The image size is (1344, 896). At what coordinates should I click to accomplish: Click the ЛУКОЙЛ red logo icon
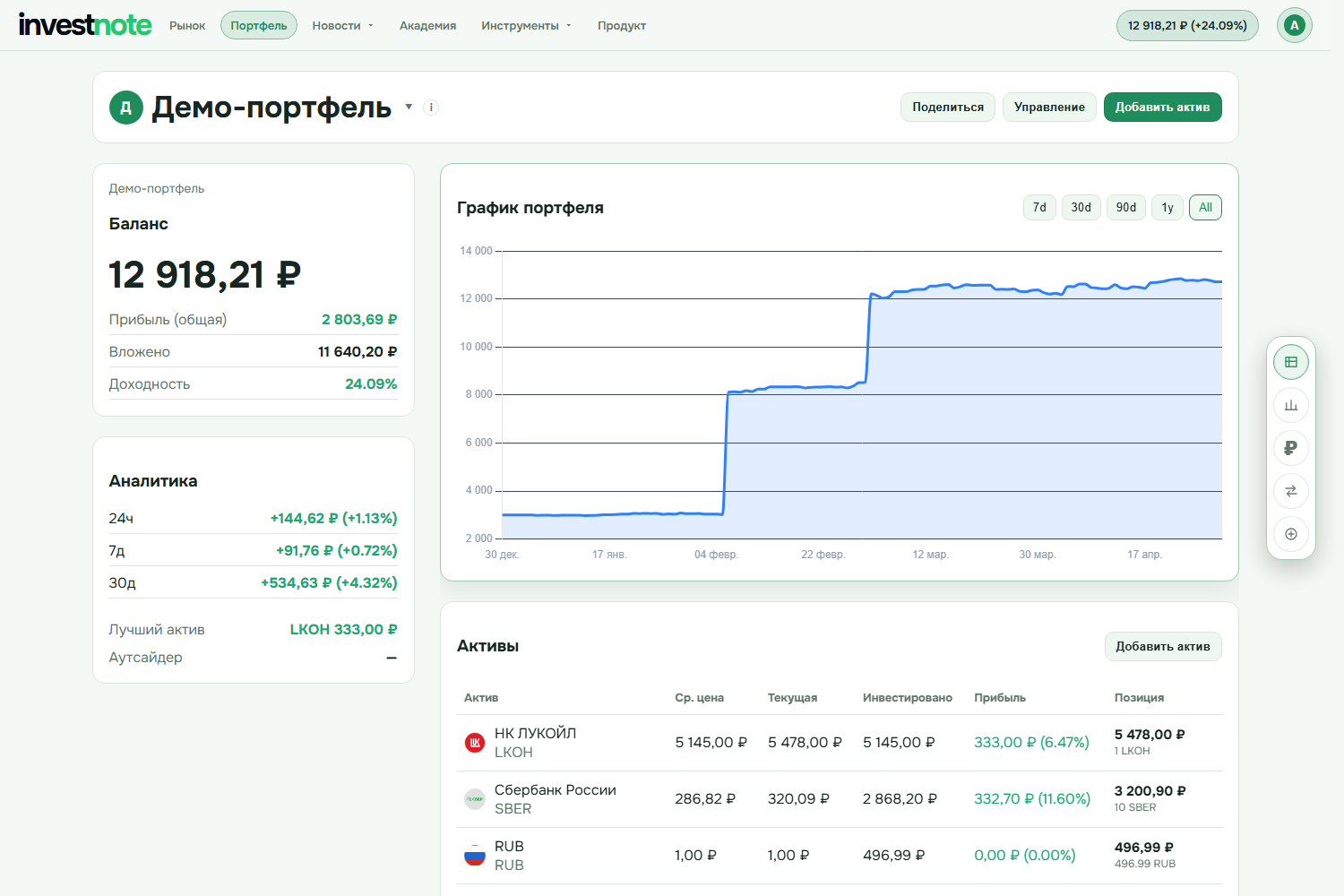pos(475,743)
